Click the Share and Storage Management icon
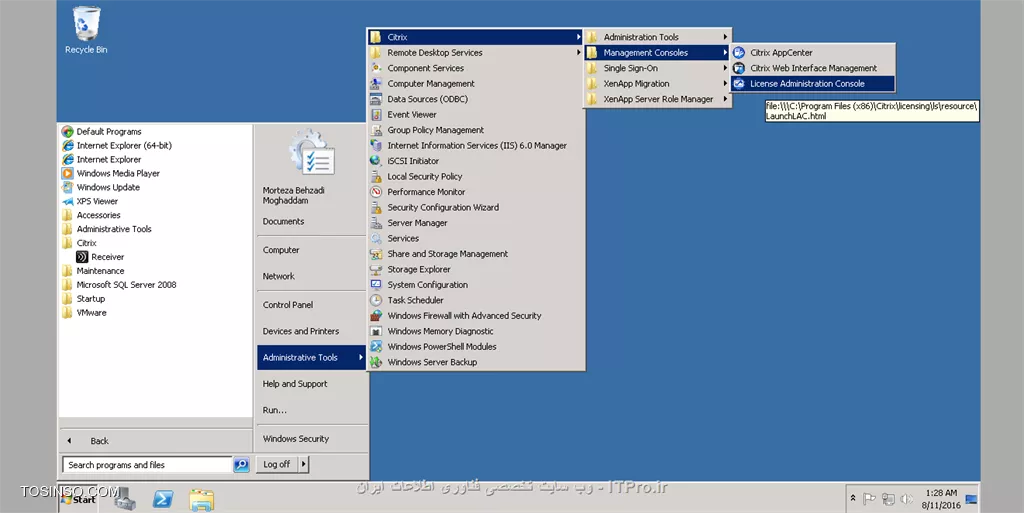This screenshot has width=1024, height=513. click(376, 254)
